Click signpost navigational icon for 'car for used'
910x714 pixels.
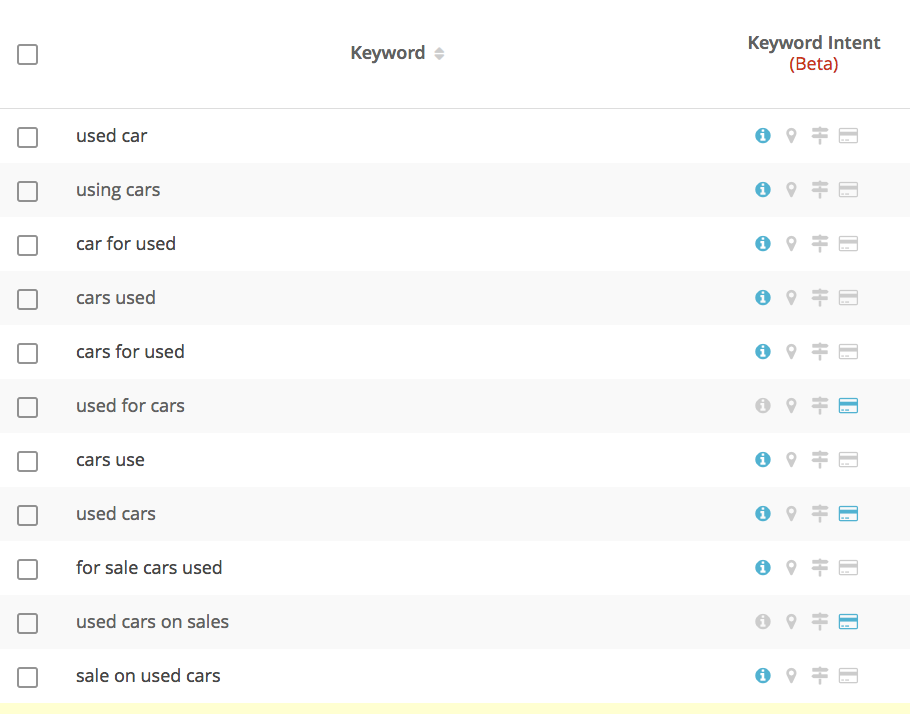coord(819,244)
